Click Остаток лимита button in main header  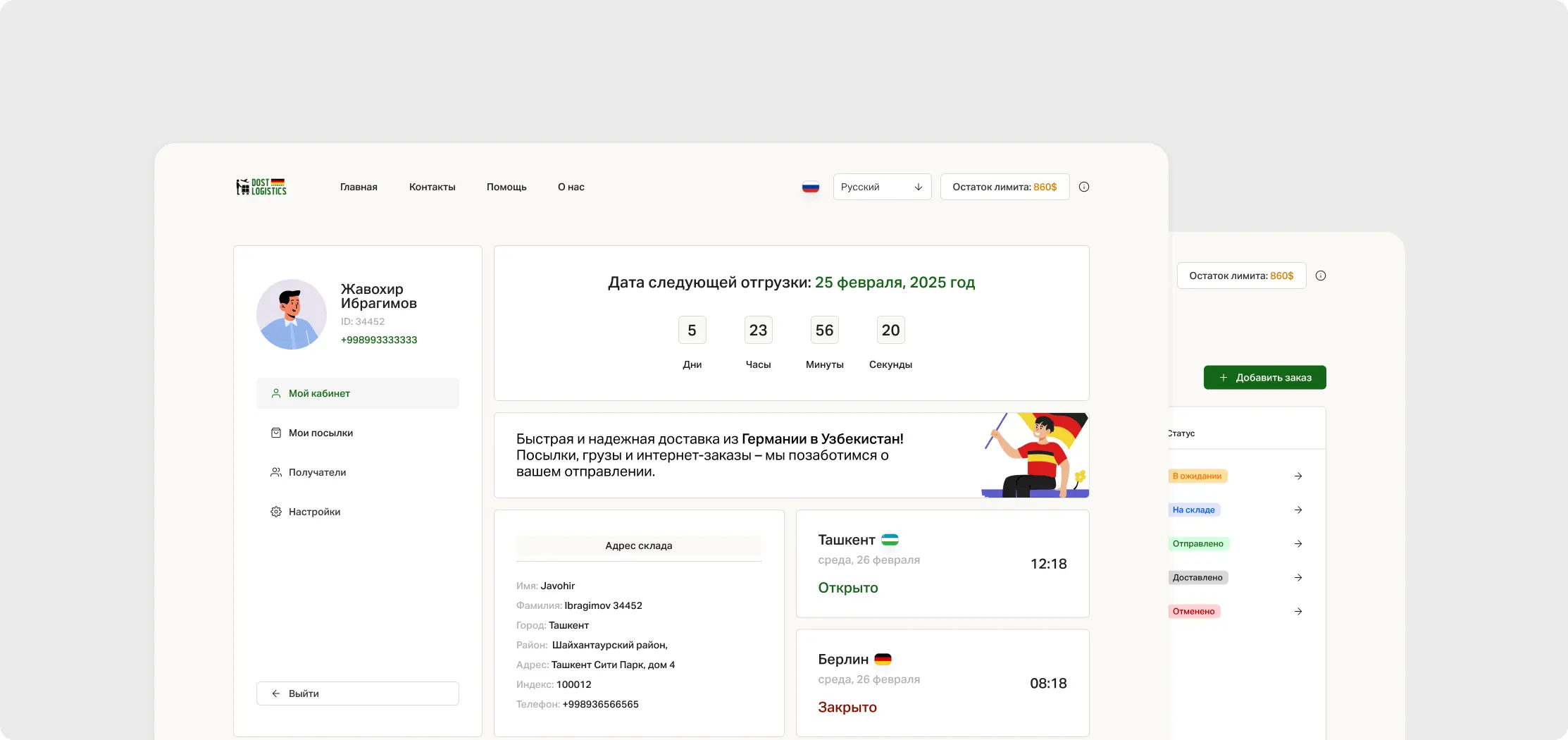click(x=1004, y=187)
